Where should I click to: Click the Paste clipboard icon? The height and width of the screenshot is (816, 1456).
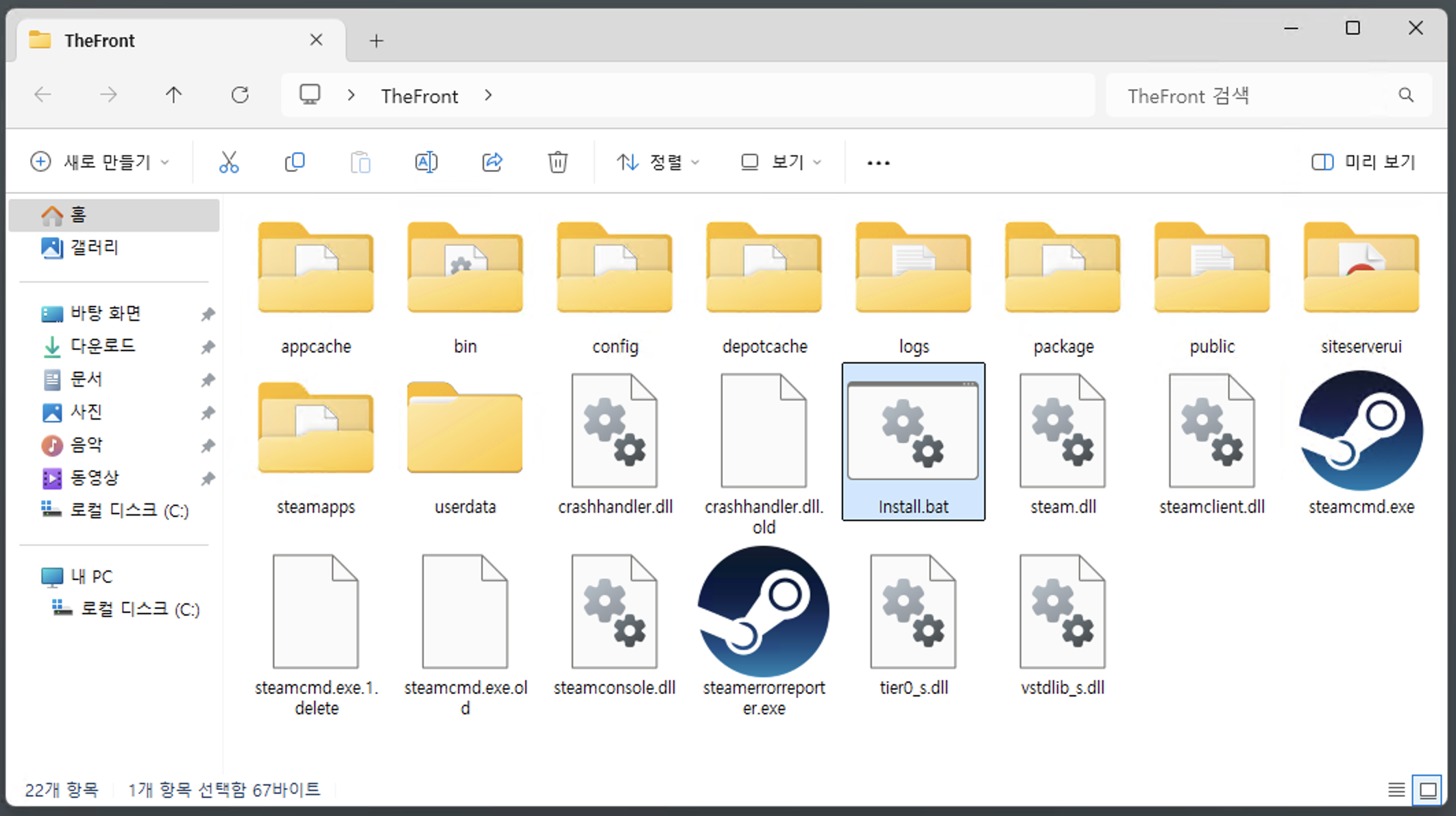click(x=361, y=163)
